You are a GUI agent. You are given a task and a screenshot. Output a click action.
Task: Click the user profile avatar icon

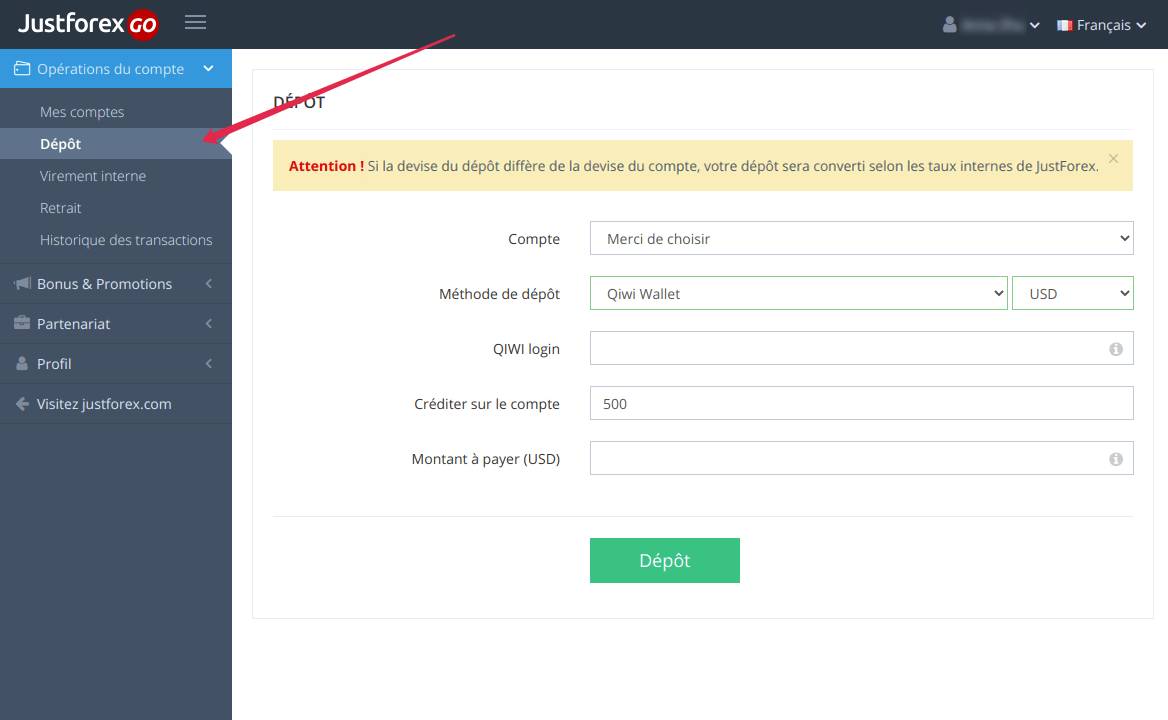point(949,25)
